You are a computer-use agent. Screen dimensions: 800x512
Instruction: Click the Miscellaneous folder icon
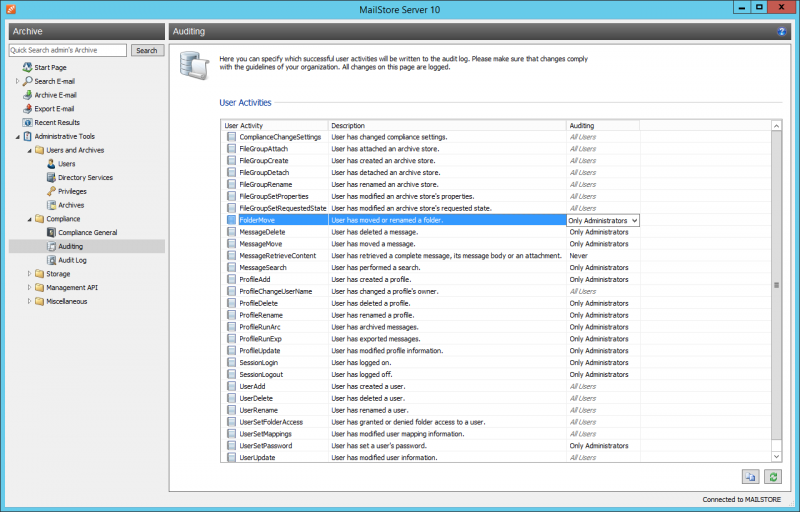coord(39,301)
